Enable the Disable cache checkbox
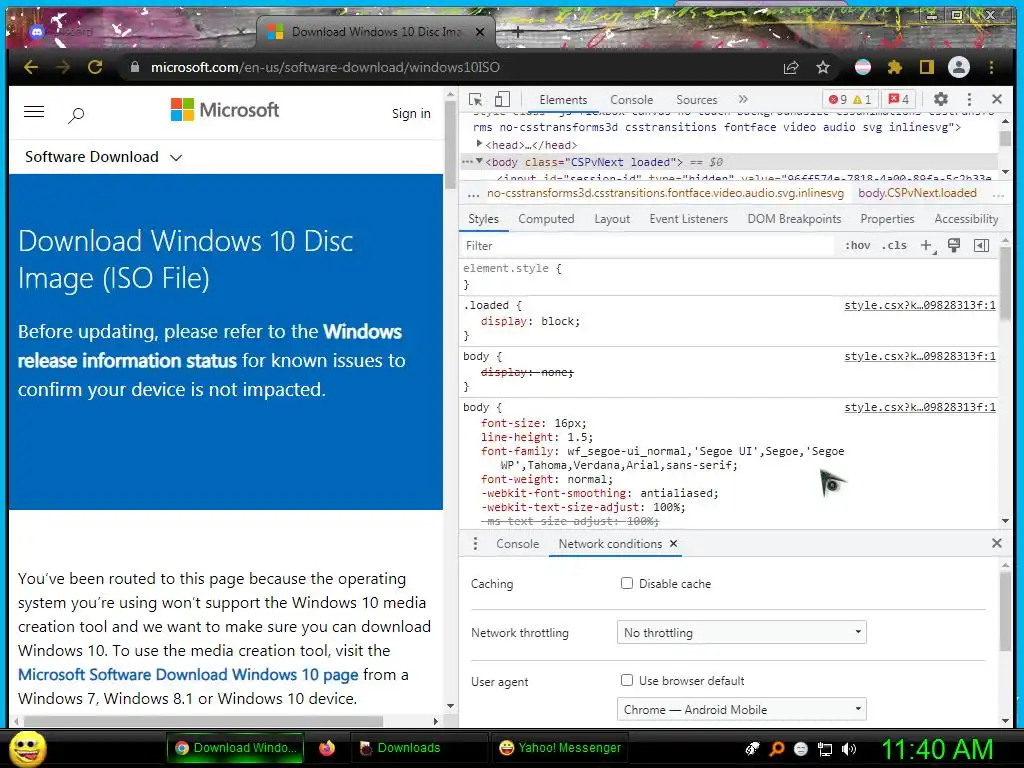Viewport: 1024px width, 768px height. [x=627, y=583]
